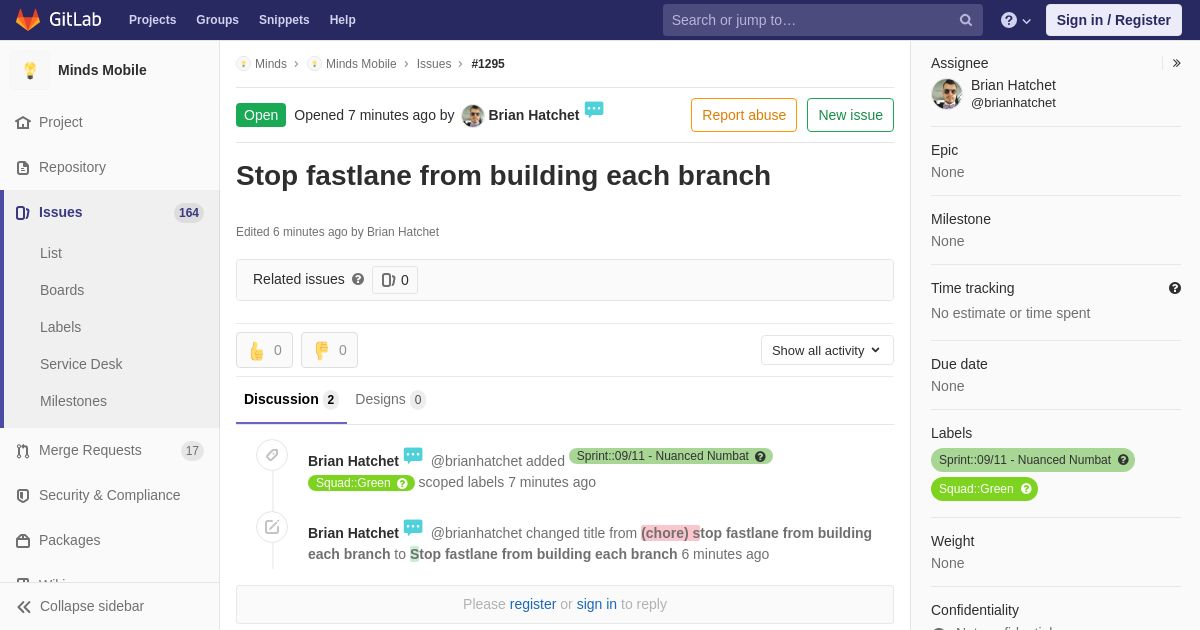Click the #1295 breadcrumb item
The height and width of the screenshot is (630, 1200).
[x=488, y=64]
